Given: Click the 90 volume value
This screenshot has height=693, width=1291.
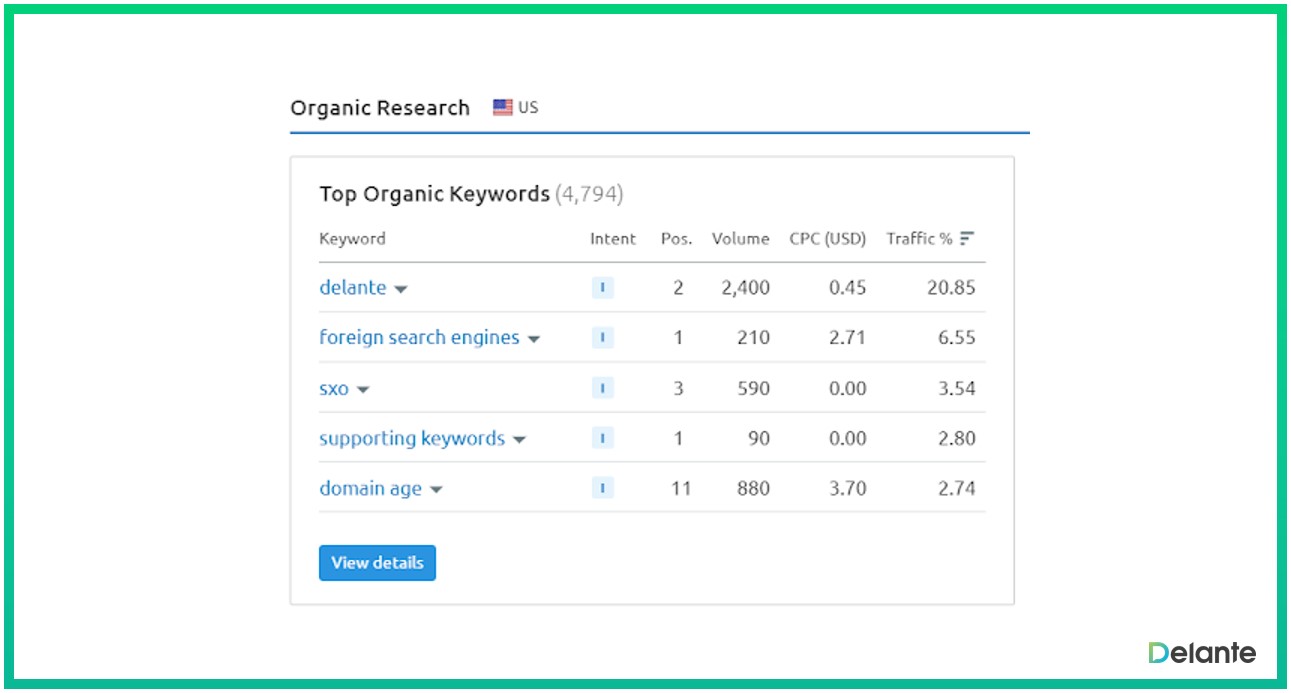Looking at the screenshot, I should [759, 438].
